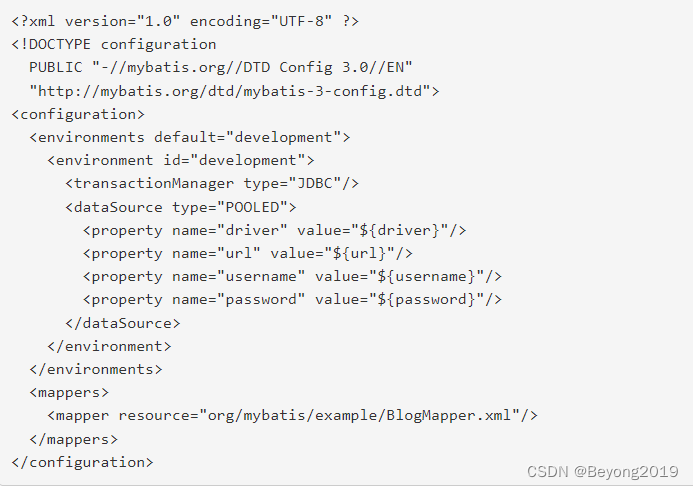Click the xml version declaration line
This screenshot has width=693, height=490.
185,21
